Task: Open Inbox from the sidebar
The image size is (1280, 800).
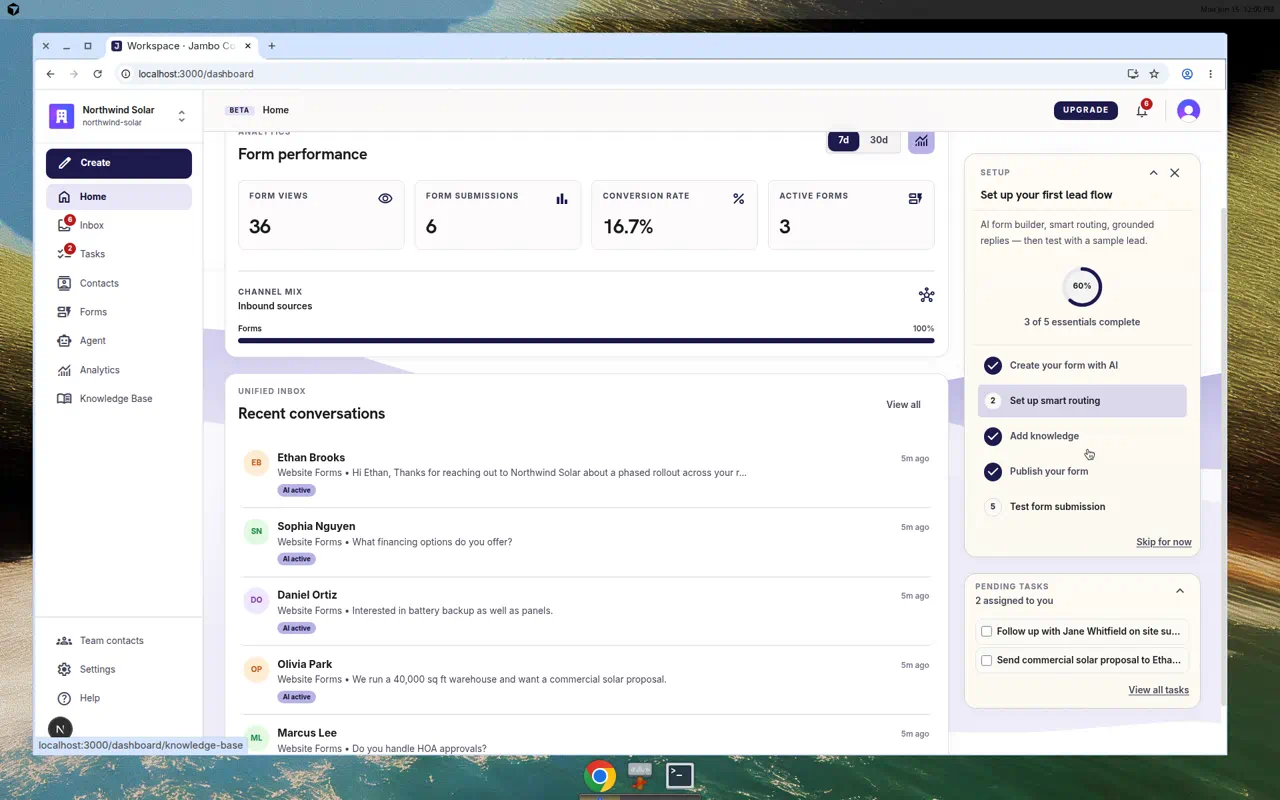Action: (x=119, y=226)
